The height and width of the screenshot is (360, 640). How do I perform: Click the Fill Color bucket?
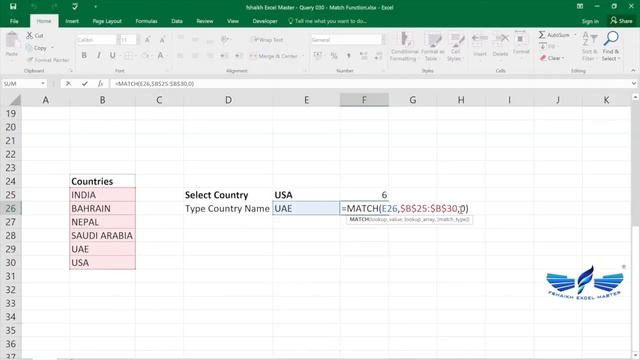145,56
